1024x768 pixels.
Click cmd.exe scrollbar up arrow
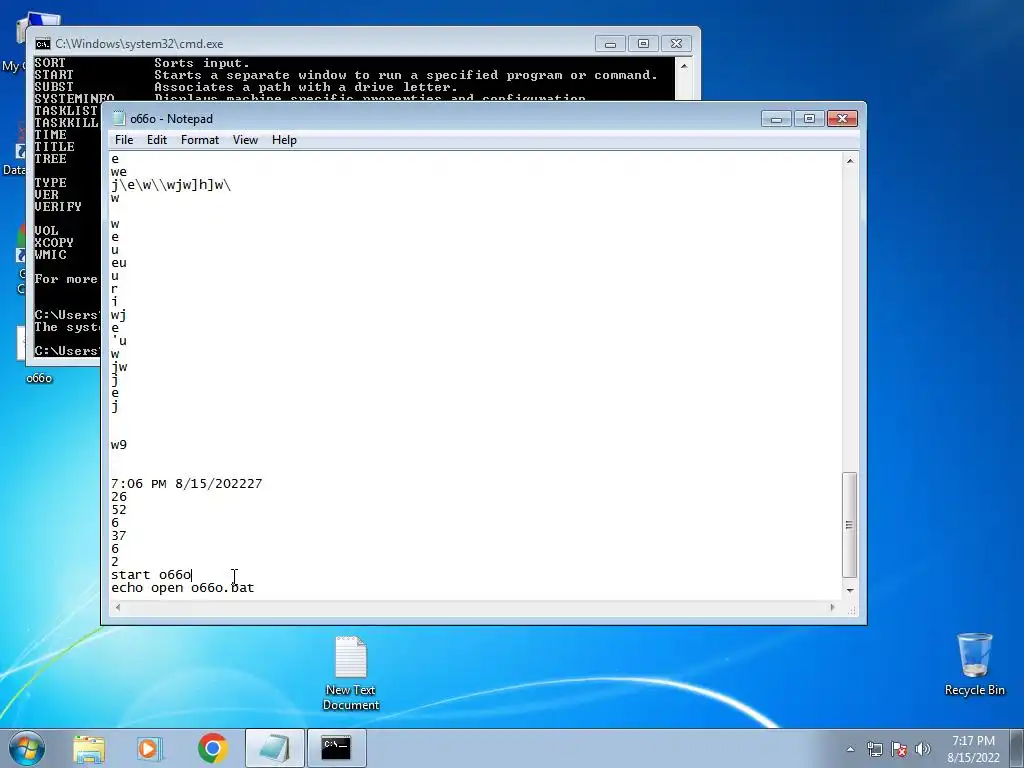point(684,66)
